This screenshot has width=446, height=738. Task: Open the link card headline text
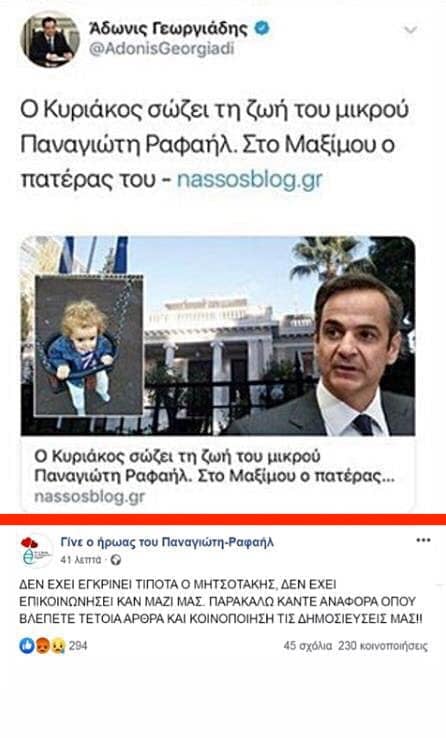point(215,466)
